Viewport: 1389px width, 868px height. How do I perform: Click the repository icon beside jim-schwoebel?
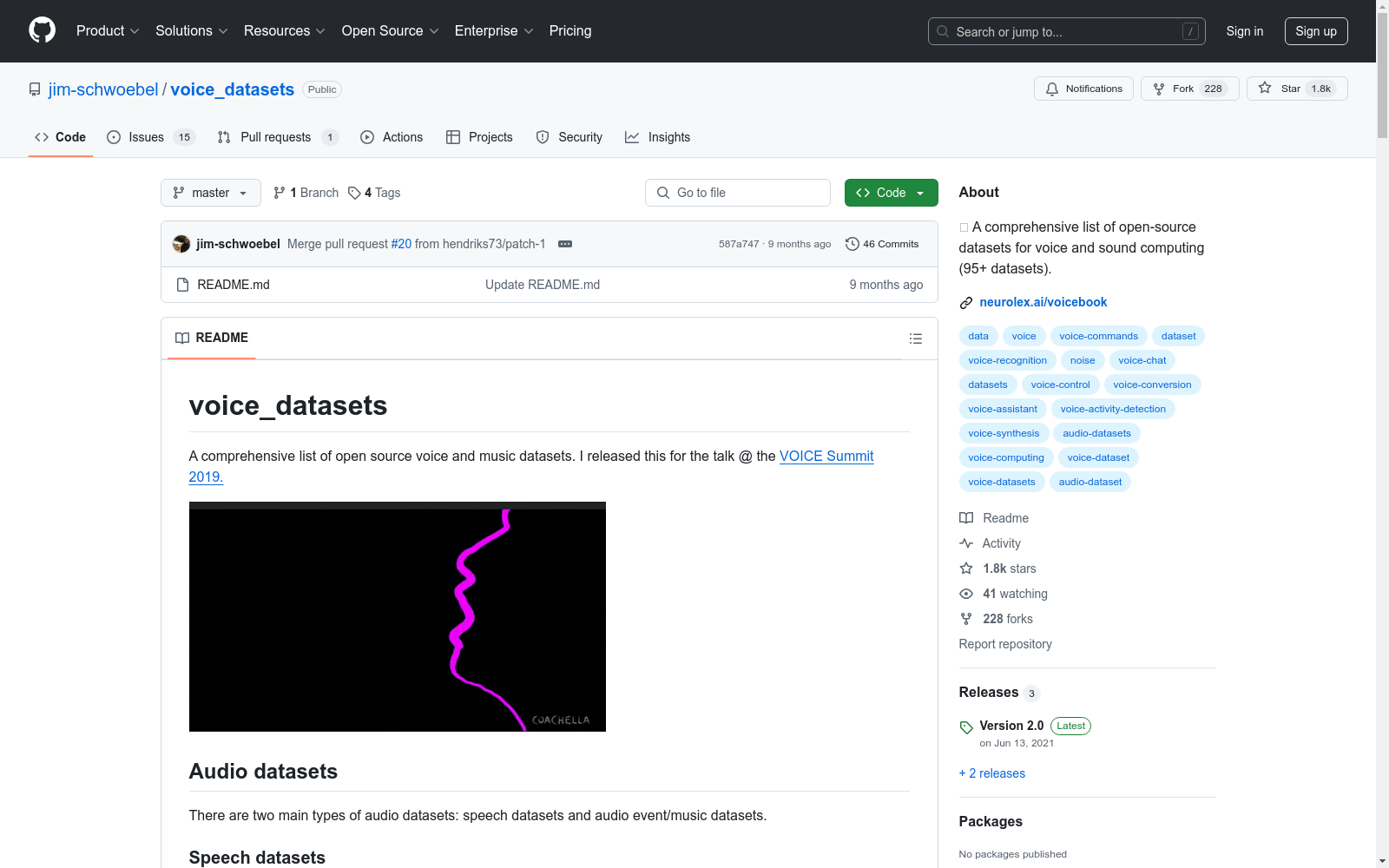click(35, 89)
